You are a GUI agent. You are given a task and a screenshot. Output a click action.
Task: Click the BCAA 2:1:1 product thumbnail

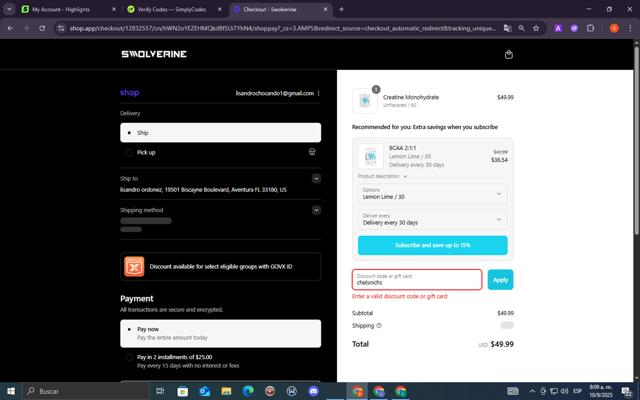[x=371, y=156]
